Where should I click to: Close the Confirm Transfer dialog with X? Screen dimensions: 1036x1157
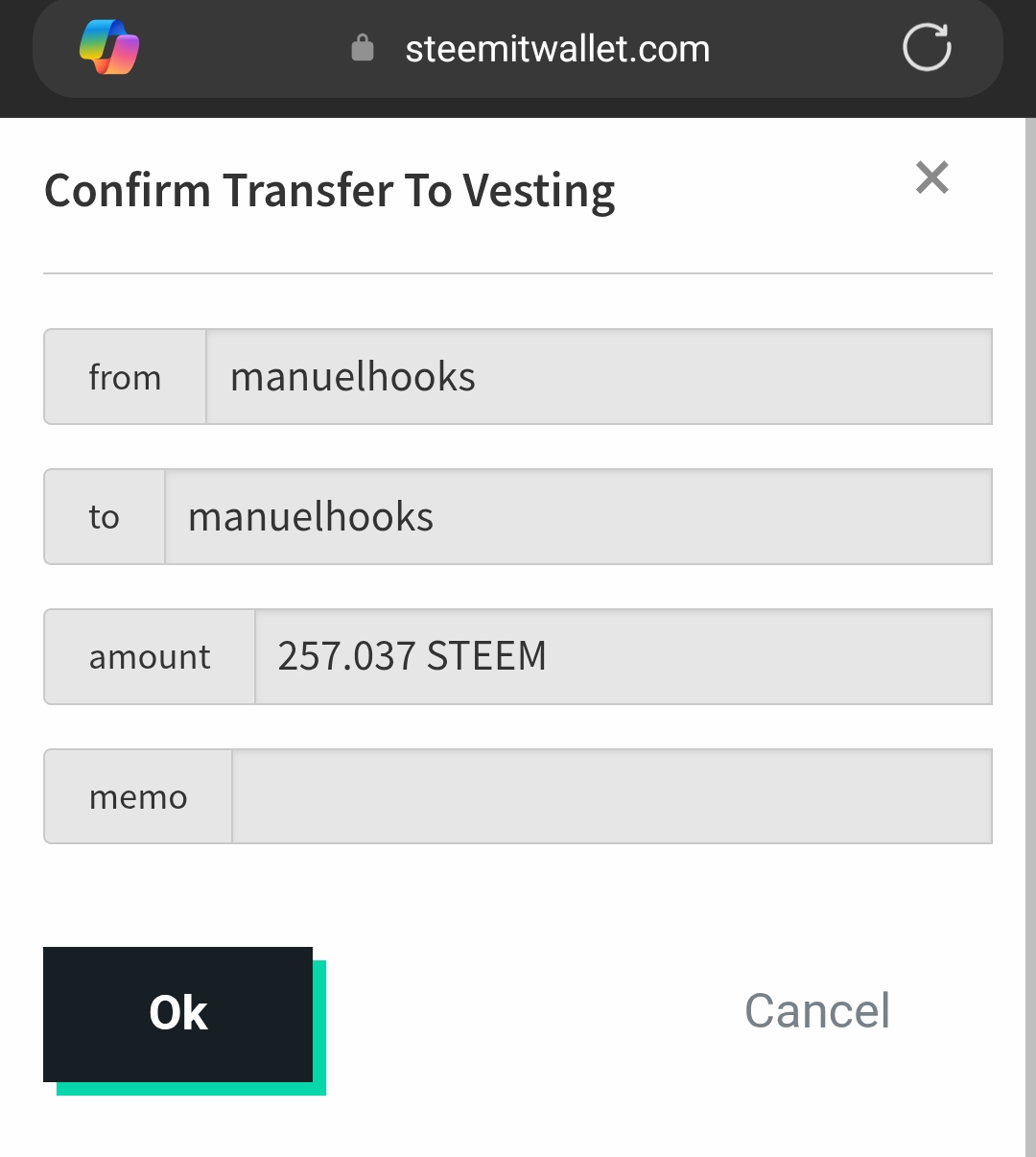tap(931, 177)
